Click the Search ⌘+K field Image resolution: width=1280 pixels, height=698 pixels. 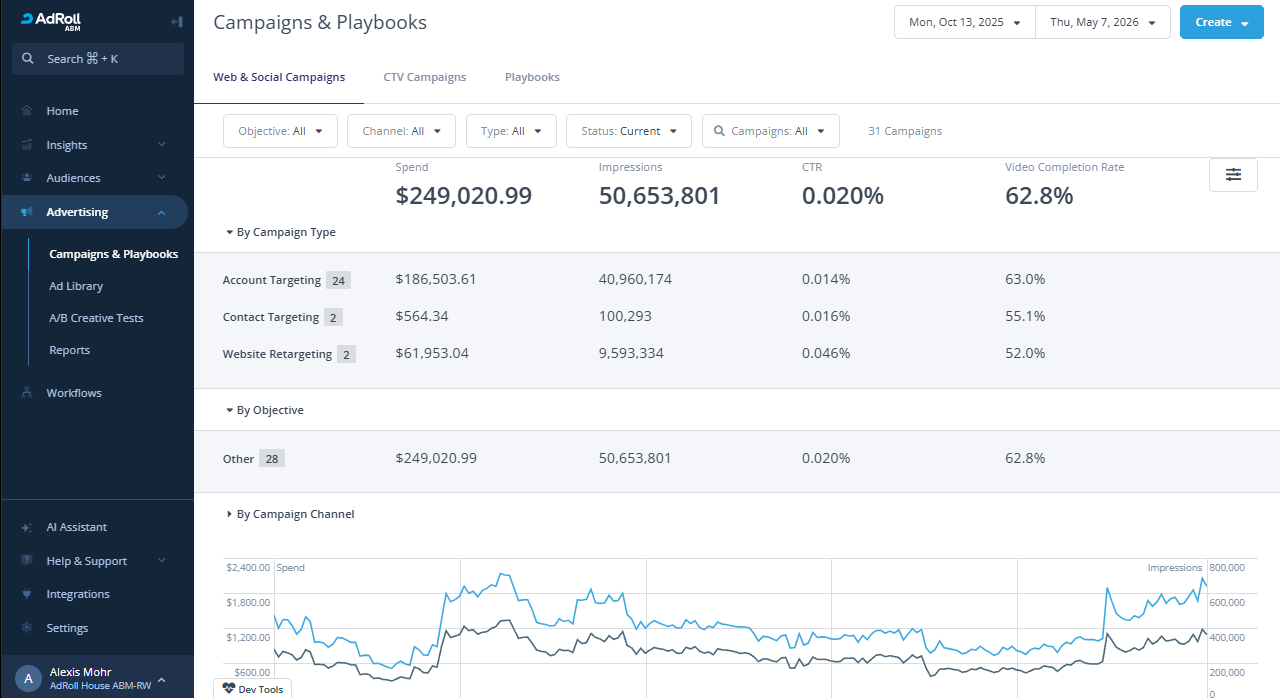coord(98,59)
